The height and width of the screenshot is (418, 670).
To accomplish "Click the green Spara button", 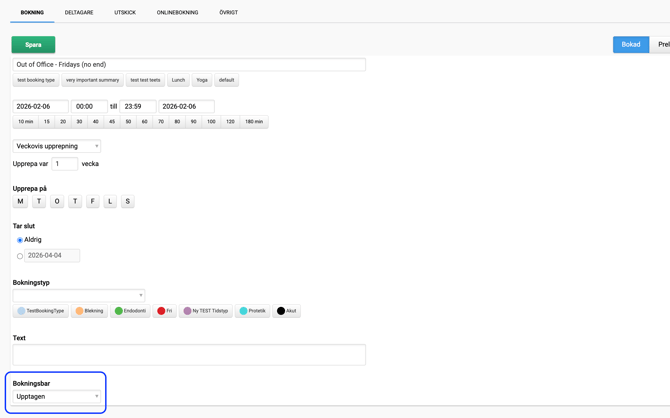I will click(33, 45).
